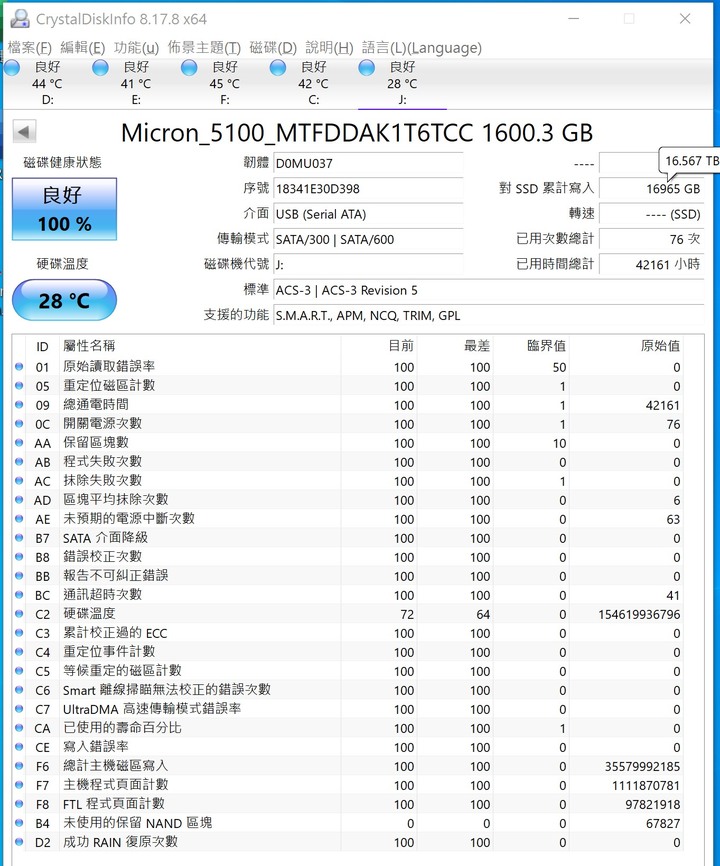Screen dimensions: 720x866
Task: Click the disk title Micron_5100_MTFDDAK1T6TCC
Action: tap(357, 133)
